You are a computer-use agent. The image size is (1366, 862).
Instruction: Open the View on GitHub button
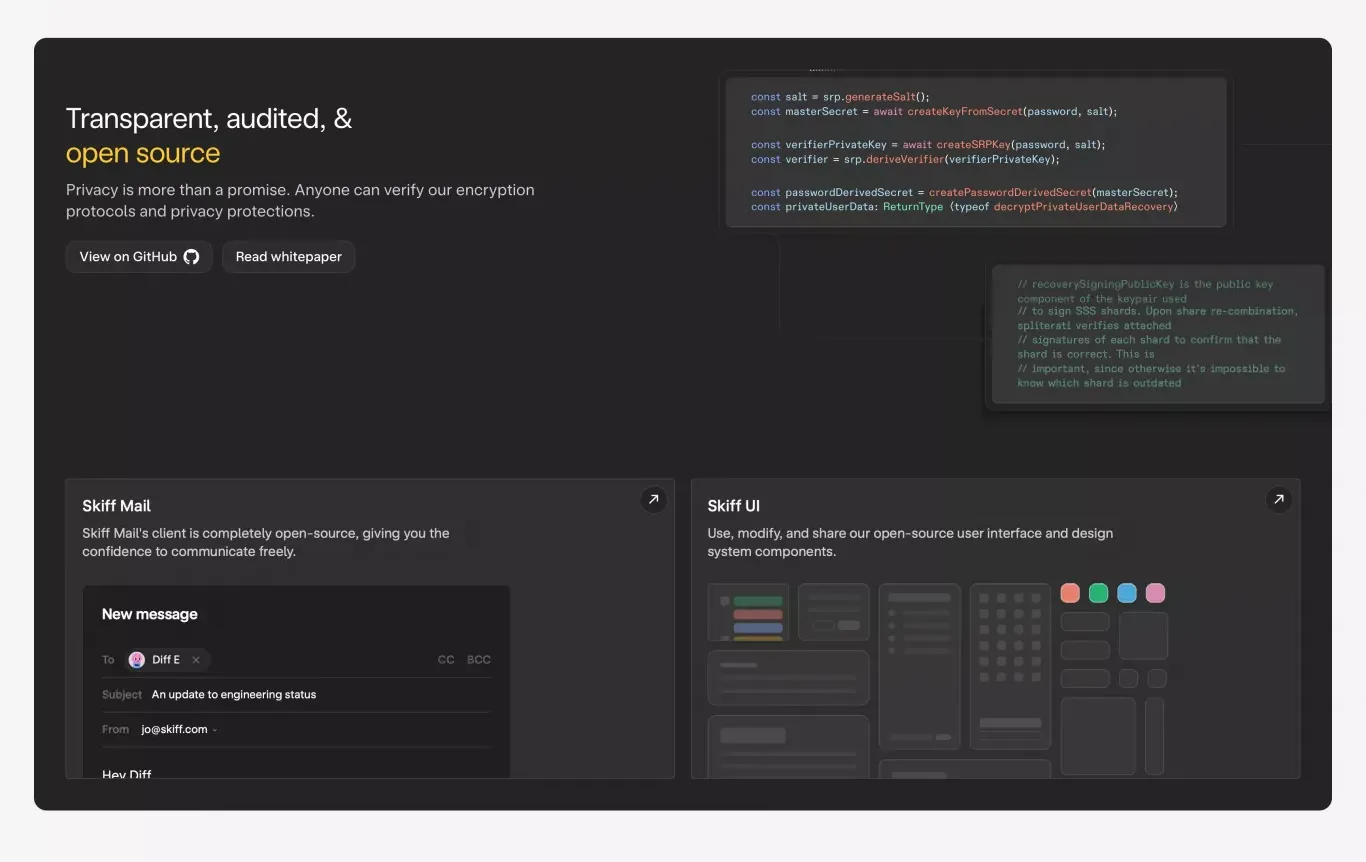click(x=139, y=257)
